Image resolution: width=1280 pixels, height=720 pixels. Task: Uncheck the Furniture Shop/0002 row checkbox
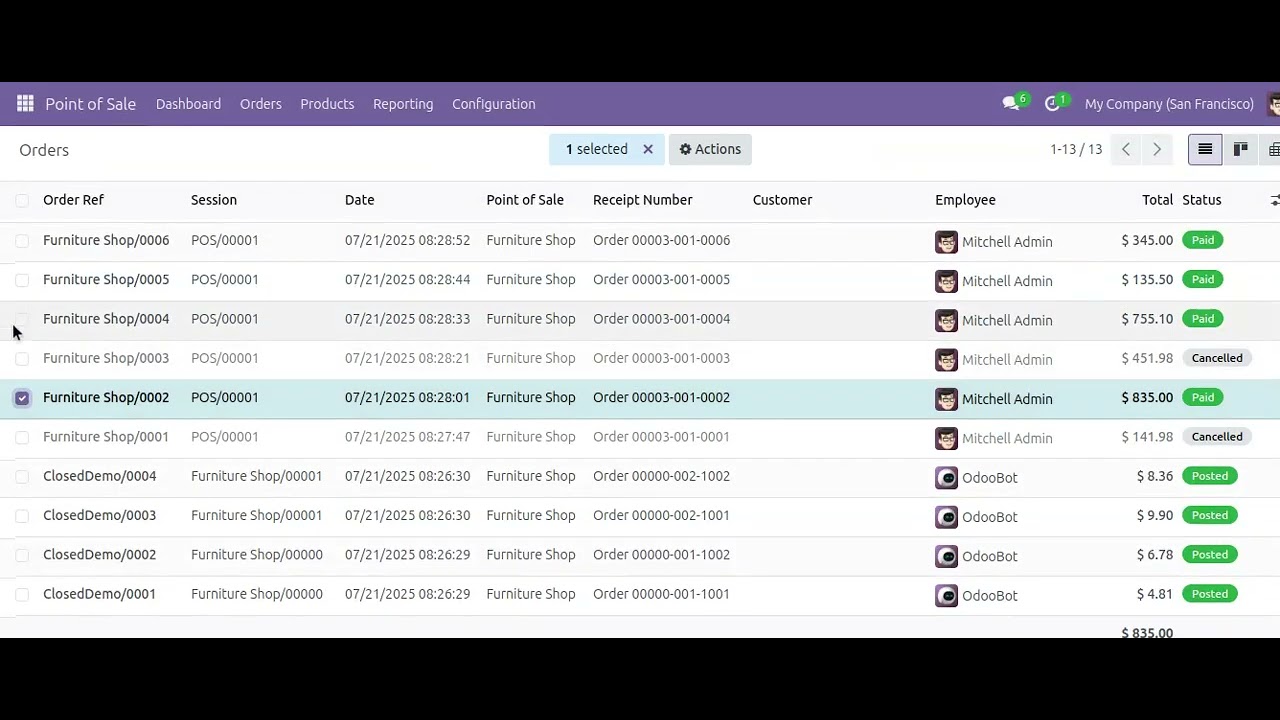(x=22, y=398)
